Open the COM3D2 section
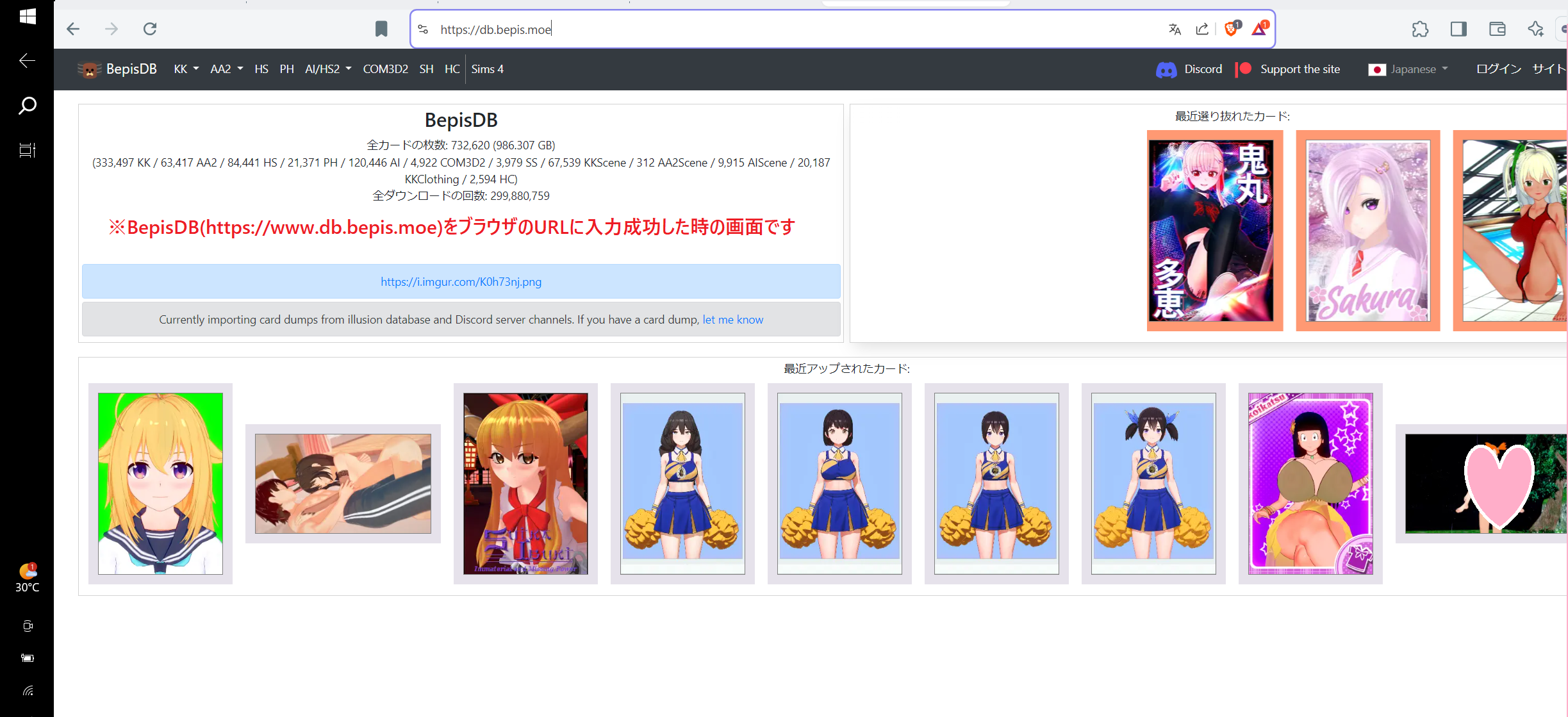 (x=385, y=69)
